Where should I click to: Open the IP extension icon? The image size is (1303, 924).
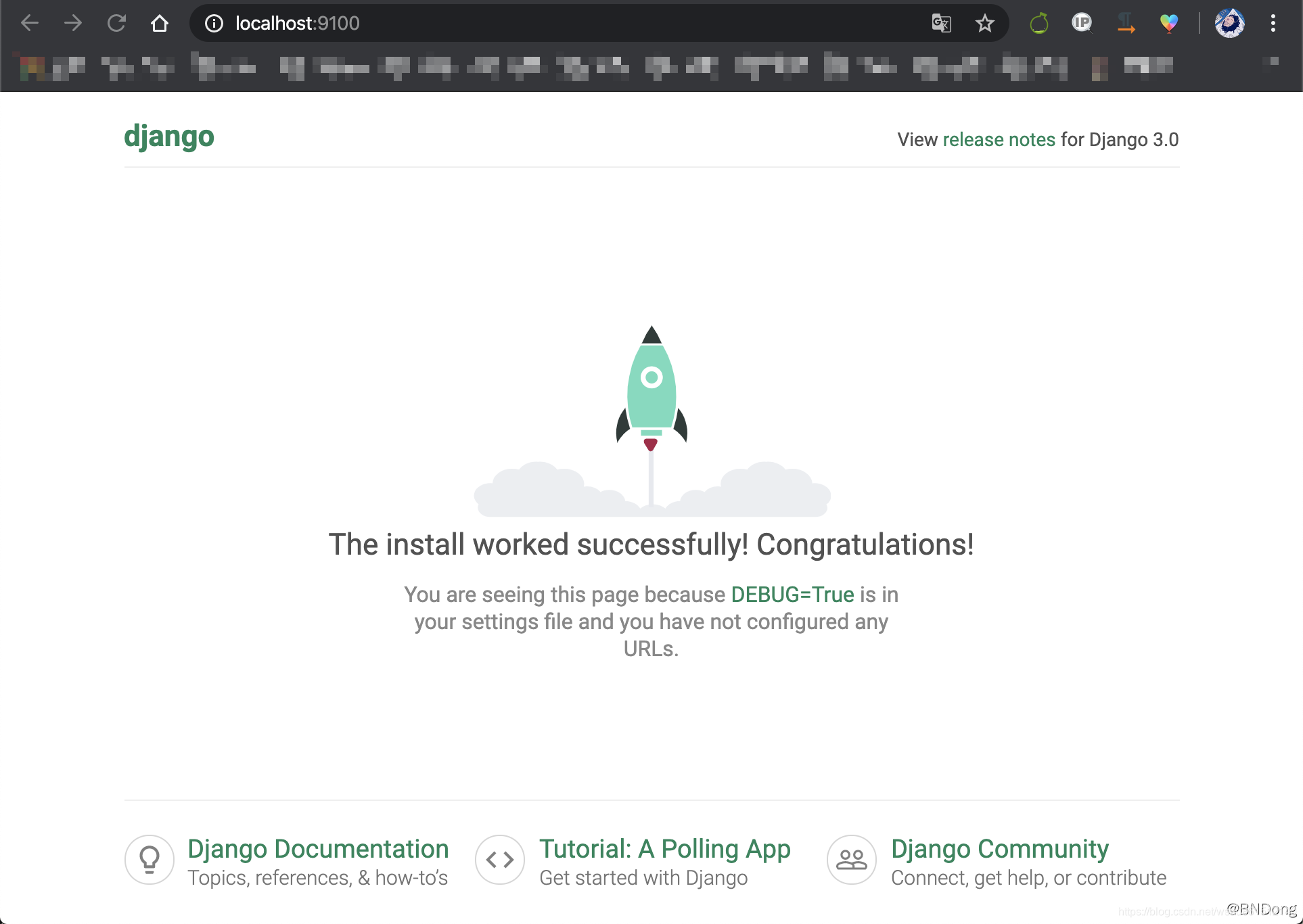click(x=1082, y=23)
